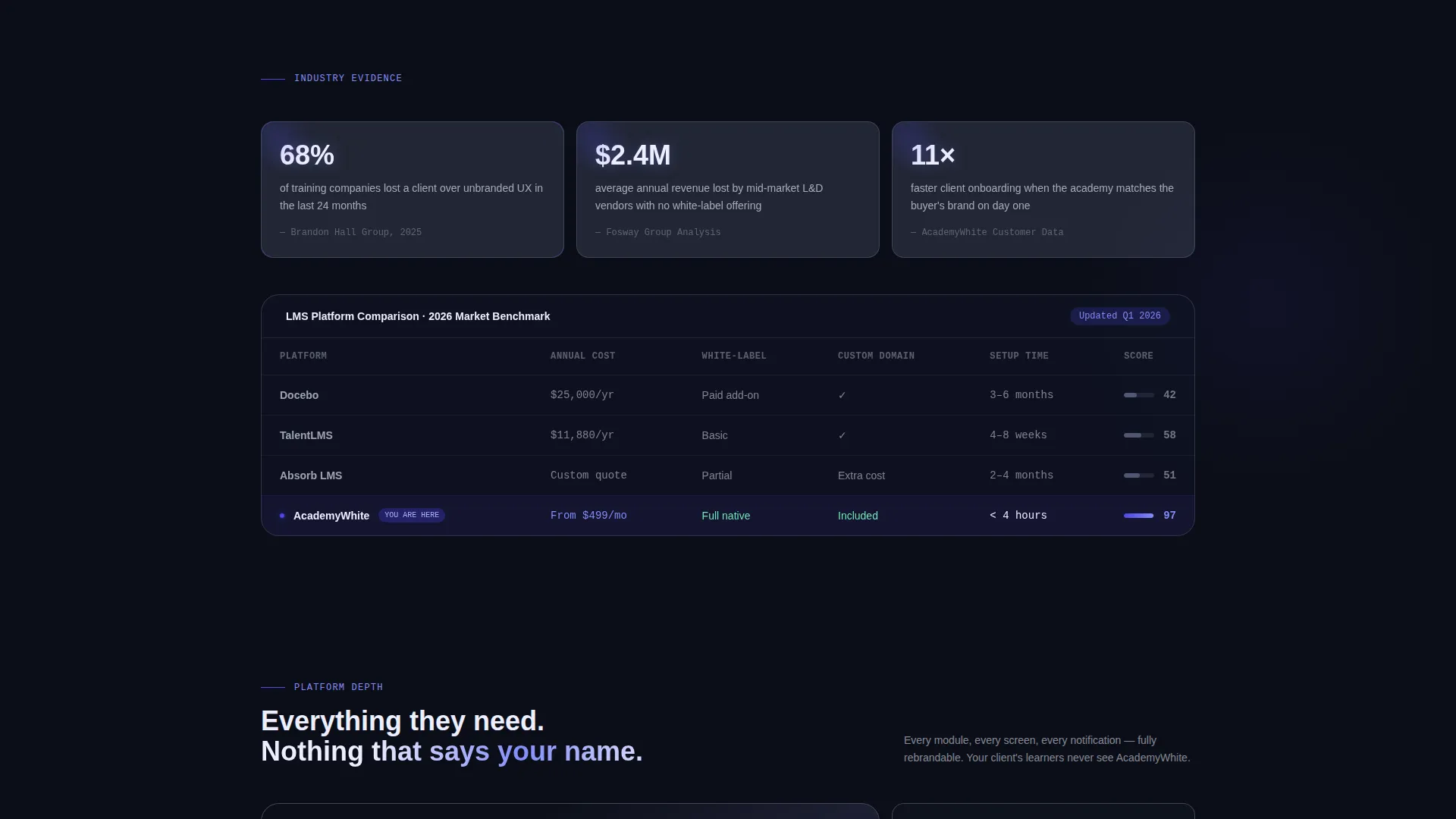Click the 3–6 months setup time

(x=1021, y=395)
